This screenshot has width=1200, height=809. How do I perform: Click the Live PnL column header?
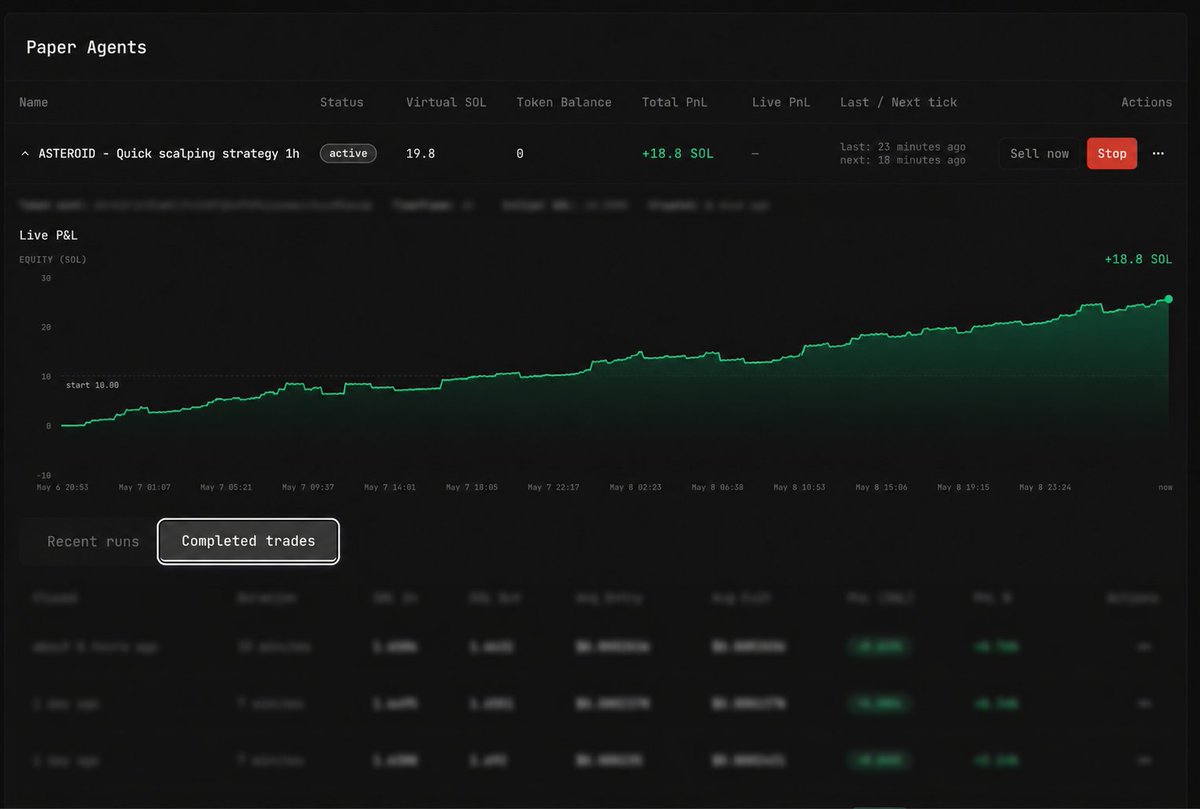pyautogui.click(x=781, y=102)
